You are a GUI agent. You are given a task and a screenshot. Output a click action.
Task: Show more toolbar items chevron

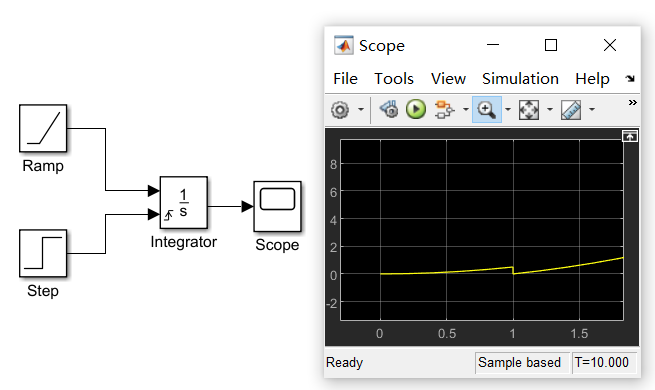coord(632,102)
